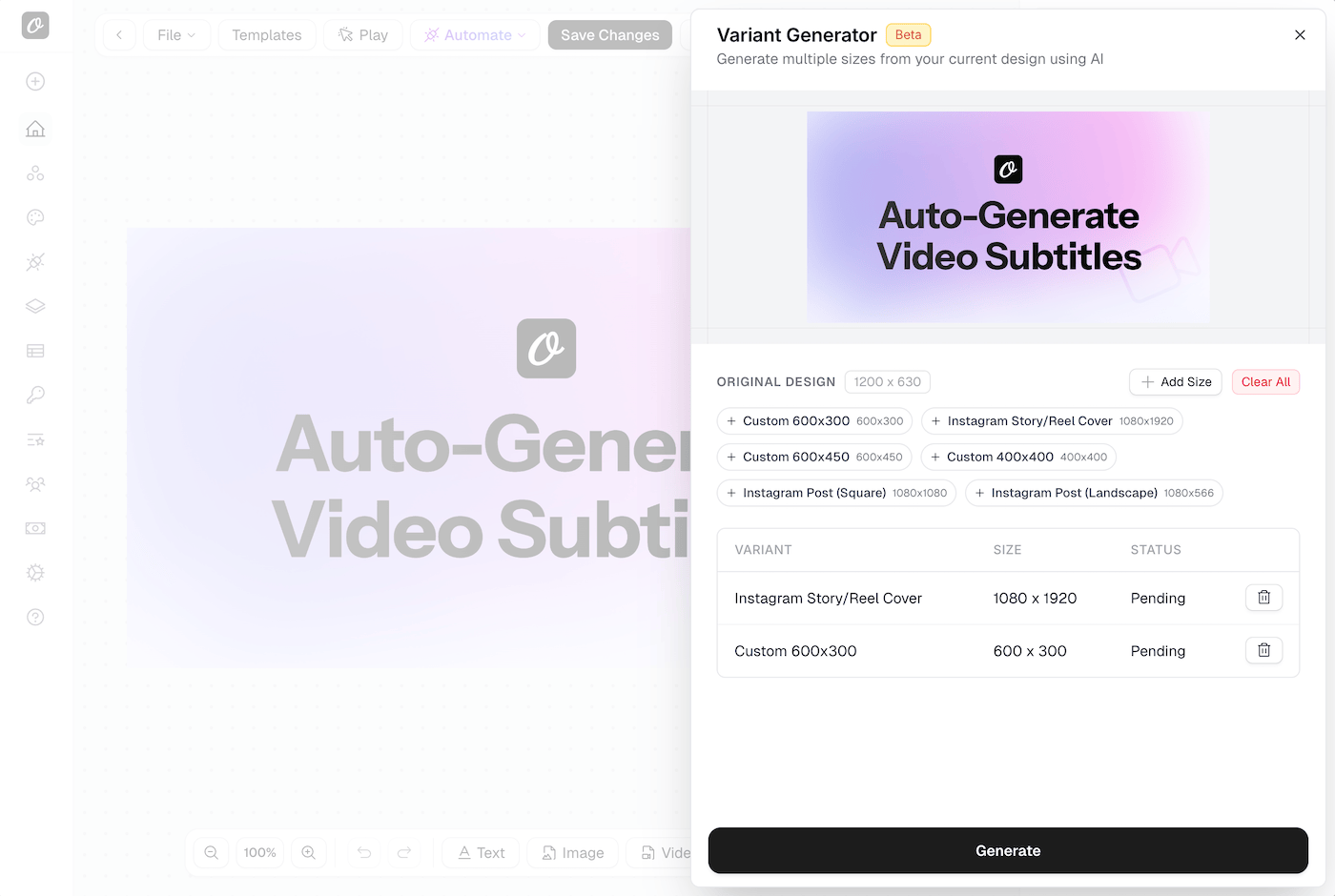This screenshot has width=1335, height=896.
Task: Open the layers icon in sidebar
Action: pyautogui.click(x=35, y=306)
